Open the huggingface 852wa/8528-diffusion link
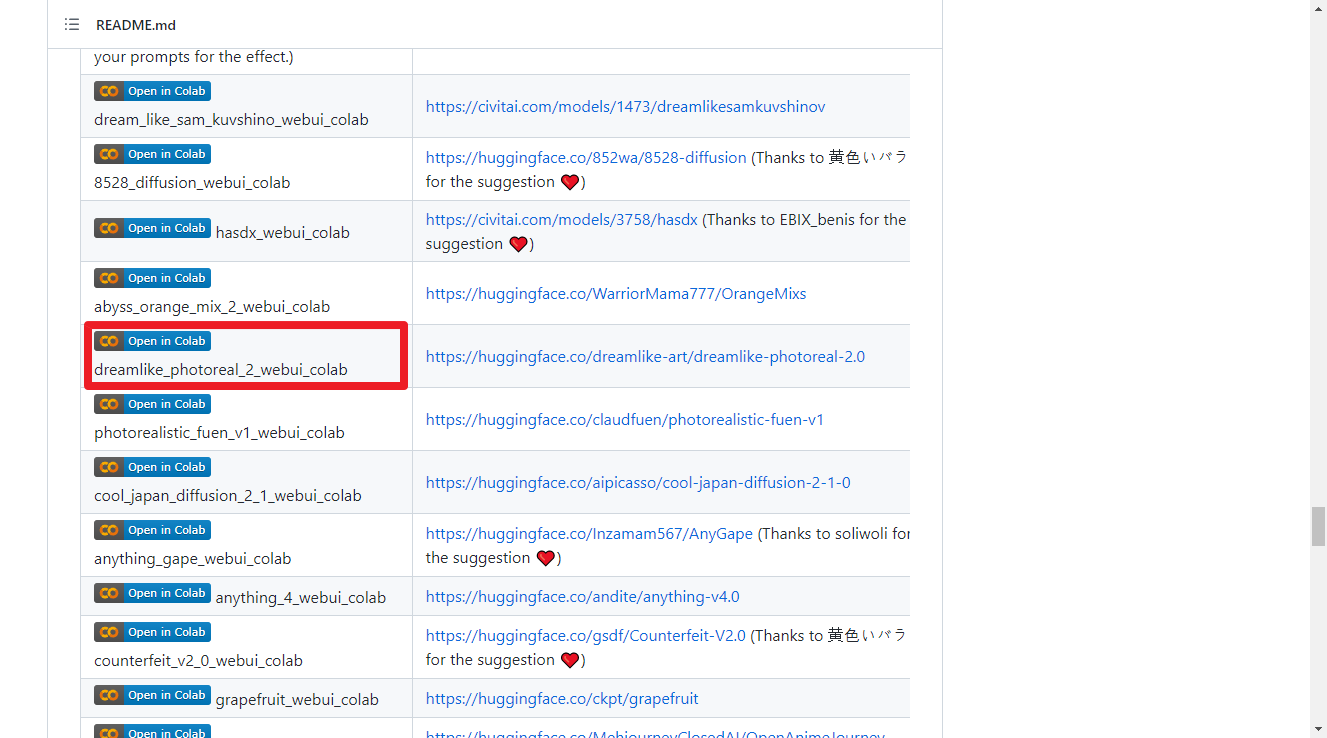 pyautogui.click(x=586, y=157)
